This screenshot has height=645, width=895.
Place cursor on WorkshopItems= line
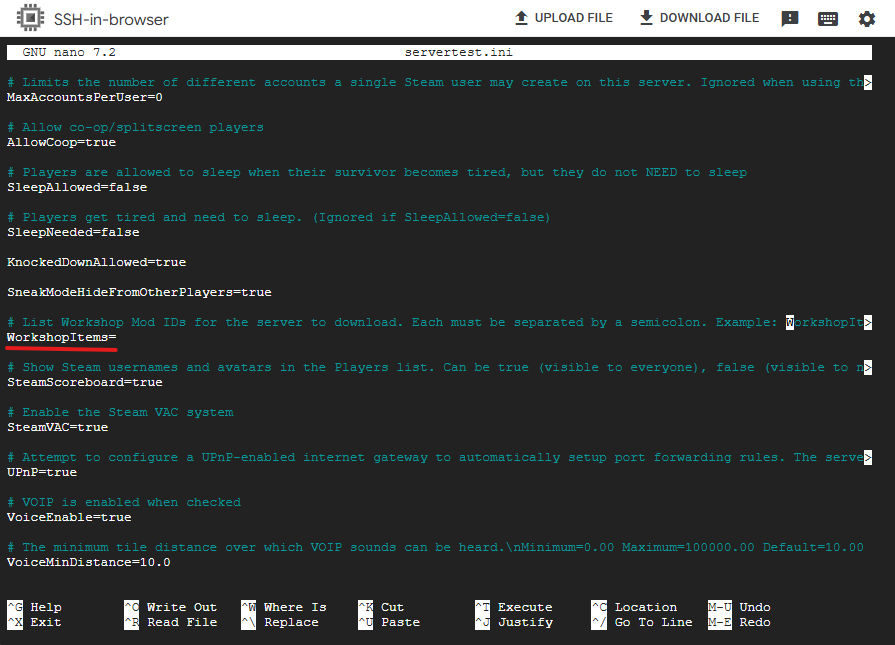[x=61, y=338]
